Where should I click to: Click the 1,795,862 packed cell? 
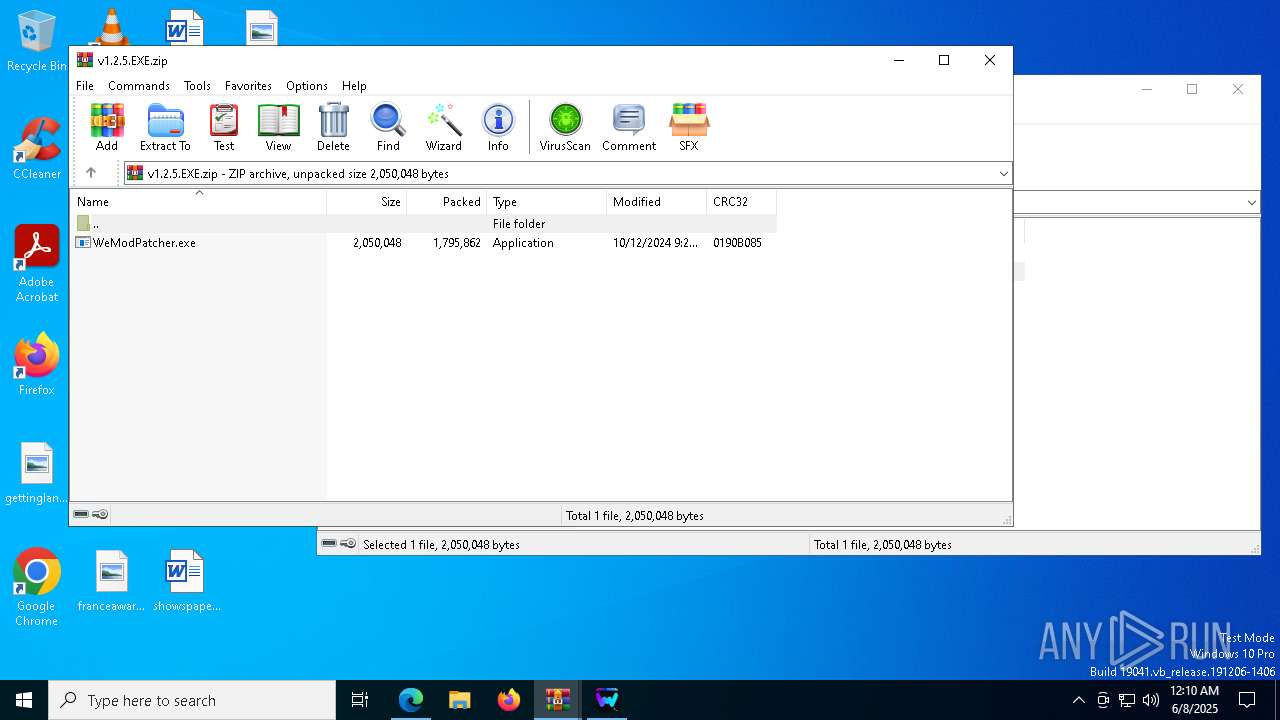coord(457,243)
